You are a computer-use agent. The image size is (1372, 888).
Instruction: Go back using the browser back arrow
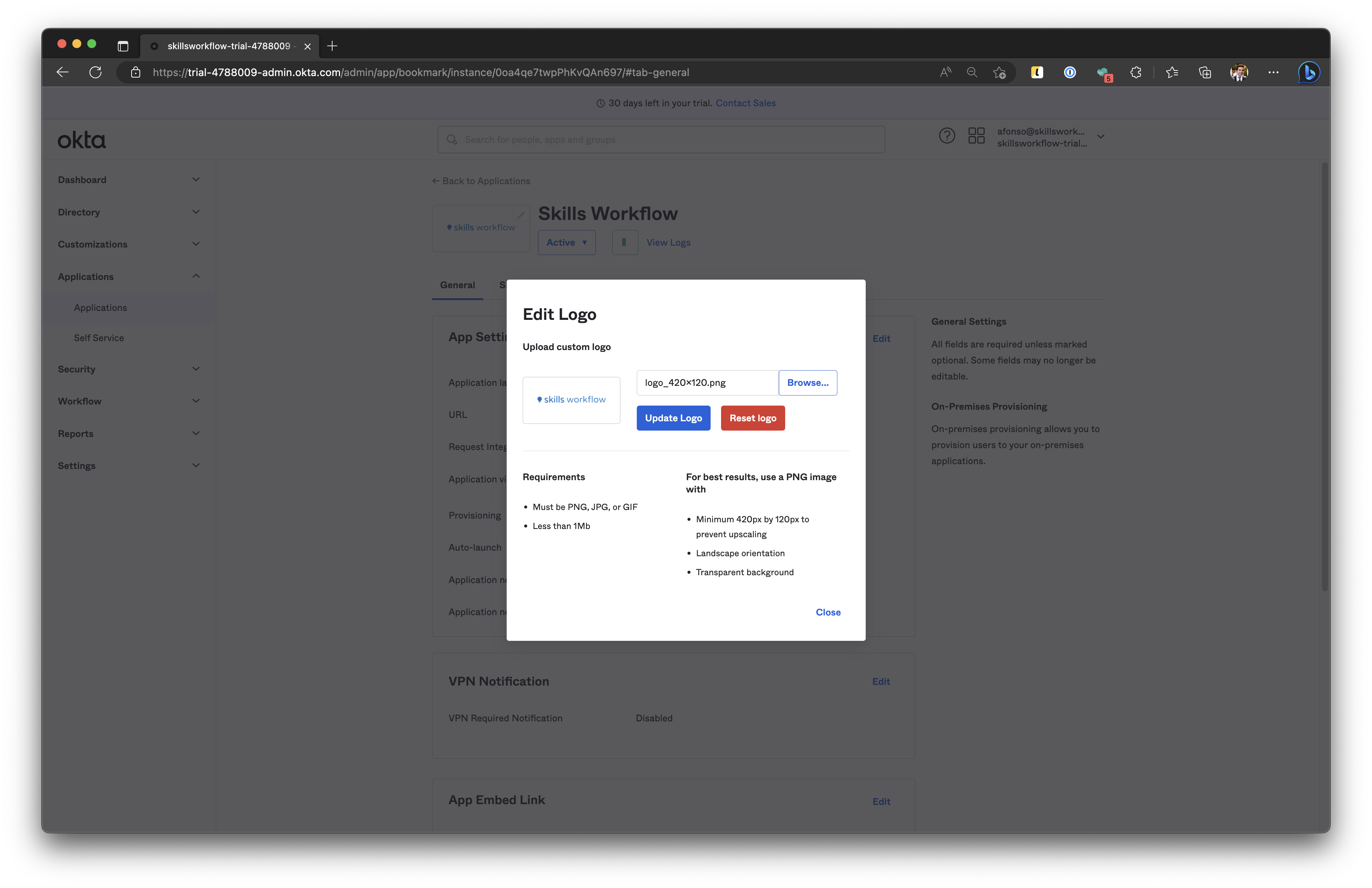click(x=62, y=72)
